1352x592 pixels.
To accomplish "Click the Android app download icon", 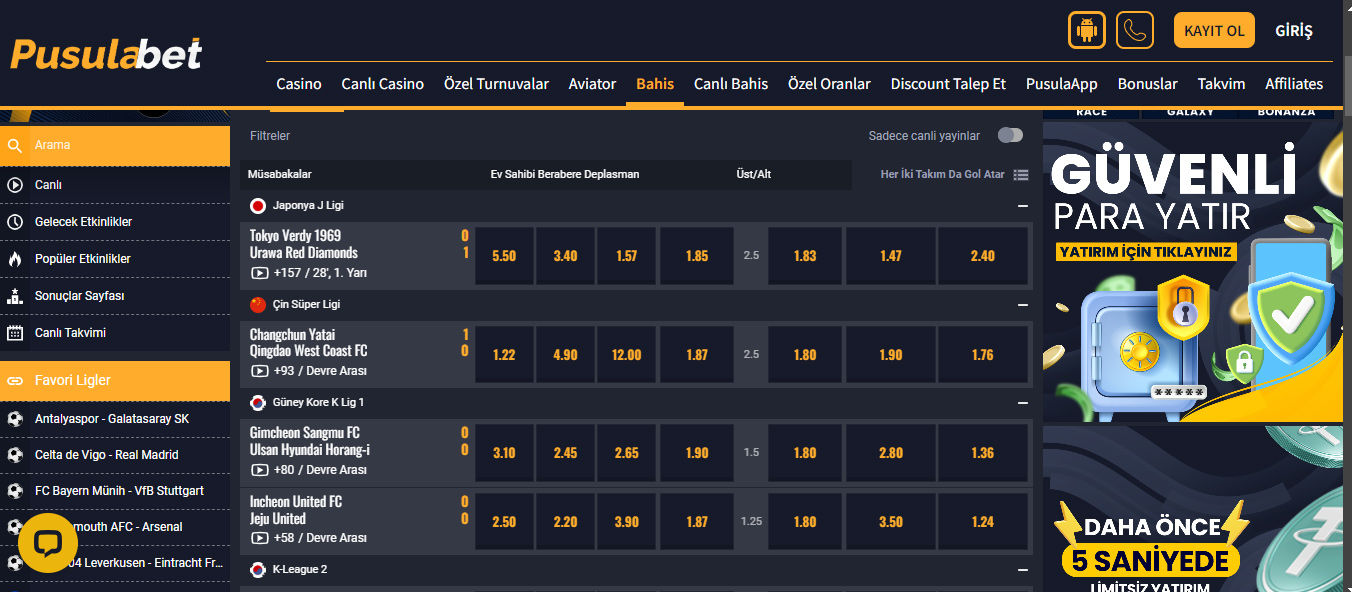I will (x=1086, y=30).
